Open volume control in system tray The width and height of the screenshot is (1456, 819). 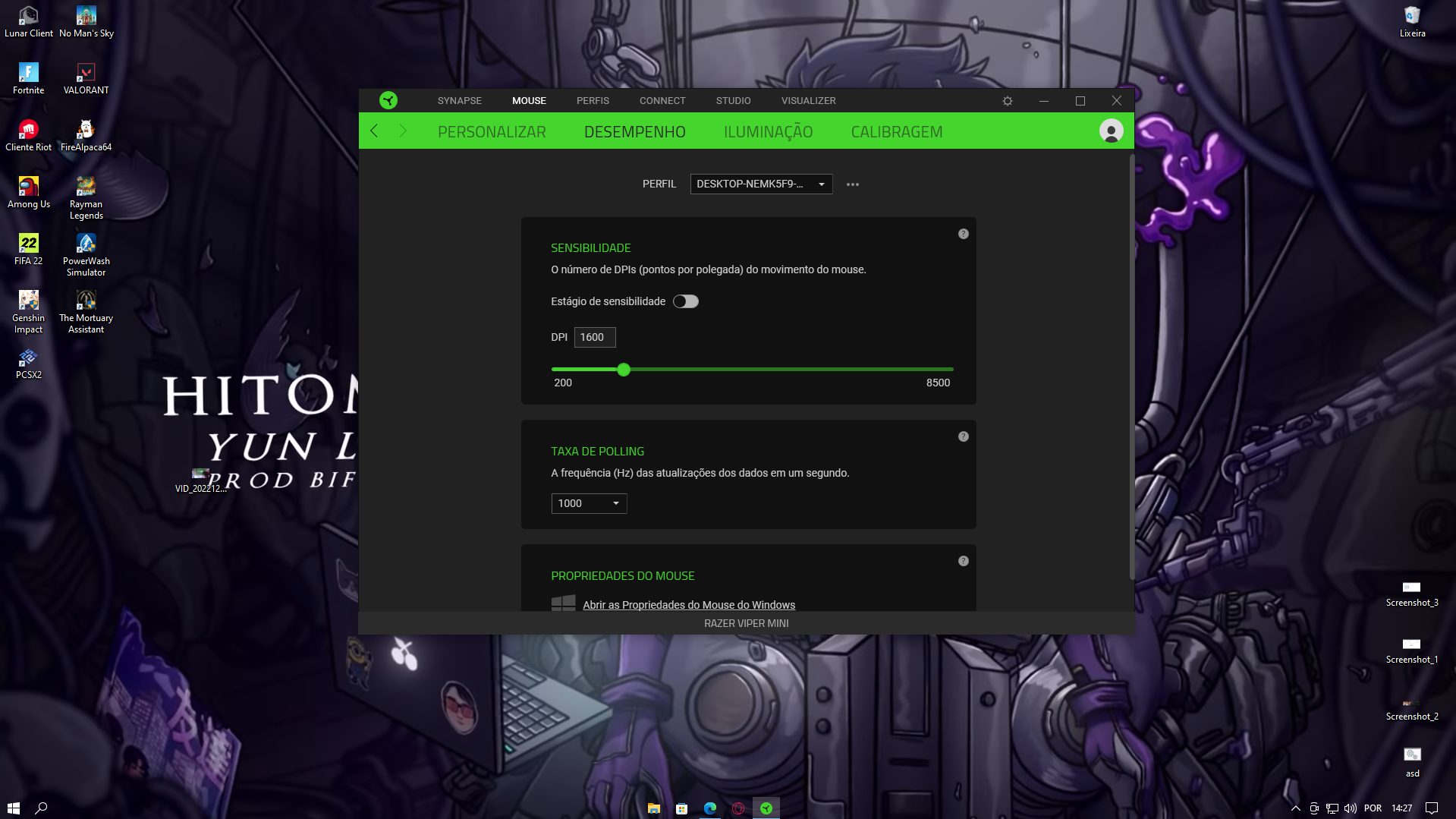tap(1351, 808)
